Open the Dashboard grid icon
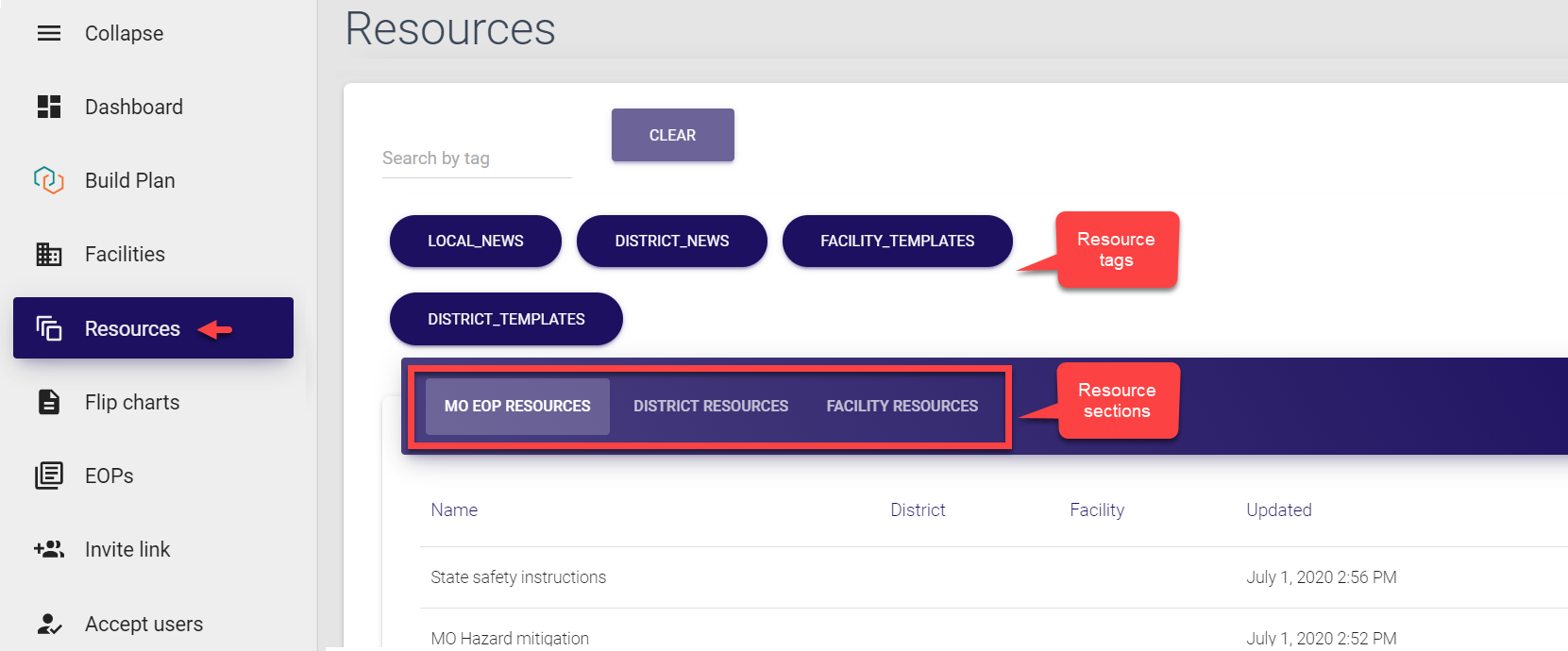The image size is (1568, 651). pos(49,107)
